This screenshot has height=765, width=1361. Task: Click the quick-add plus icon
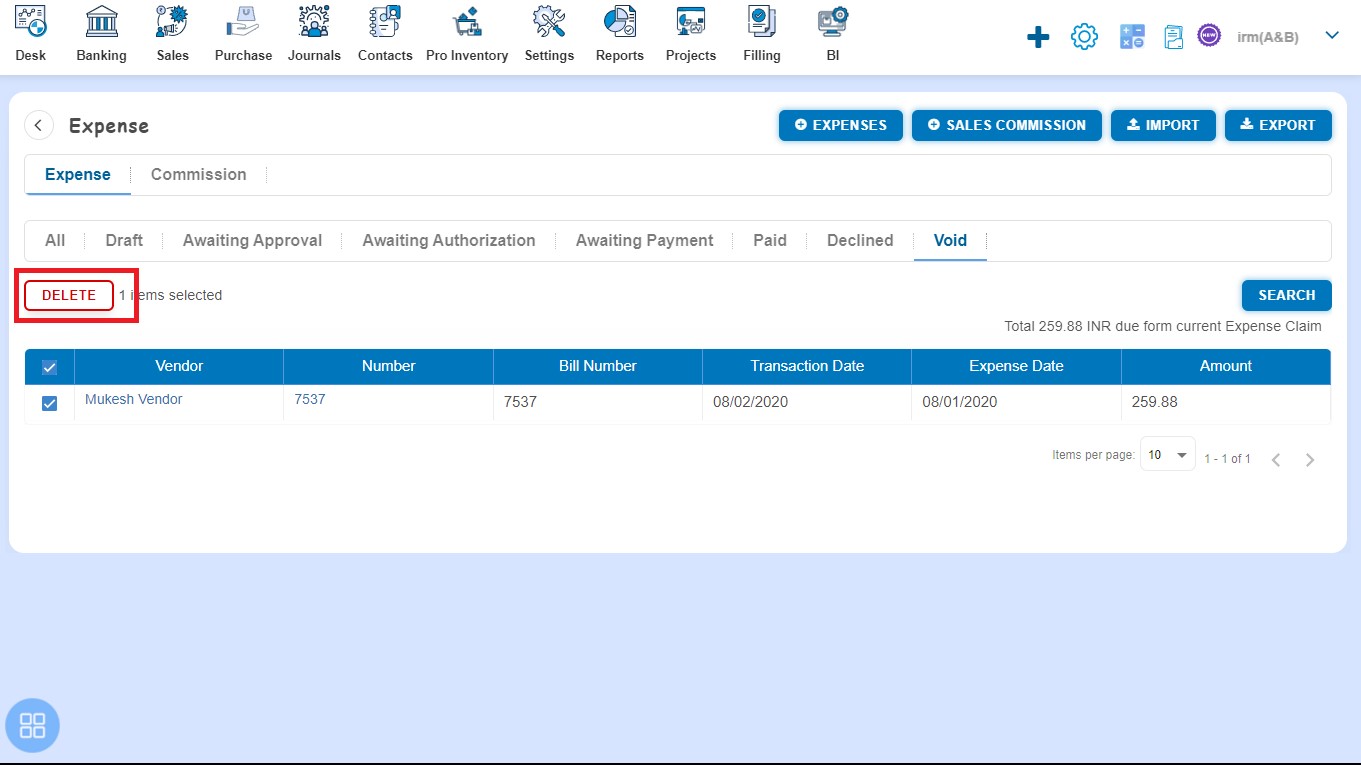[1038, 38]
